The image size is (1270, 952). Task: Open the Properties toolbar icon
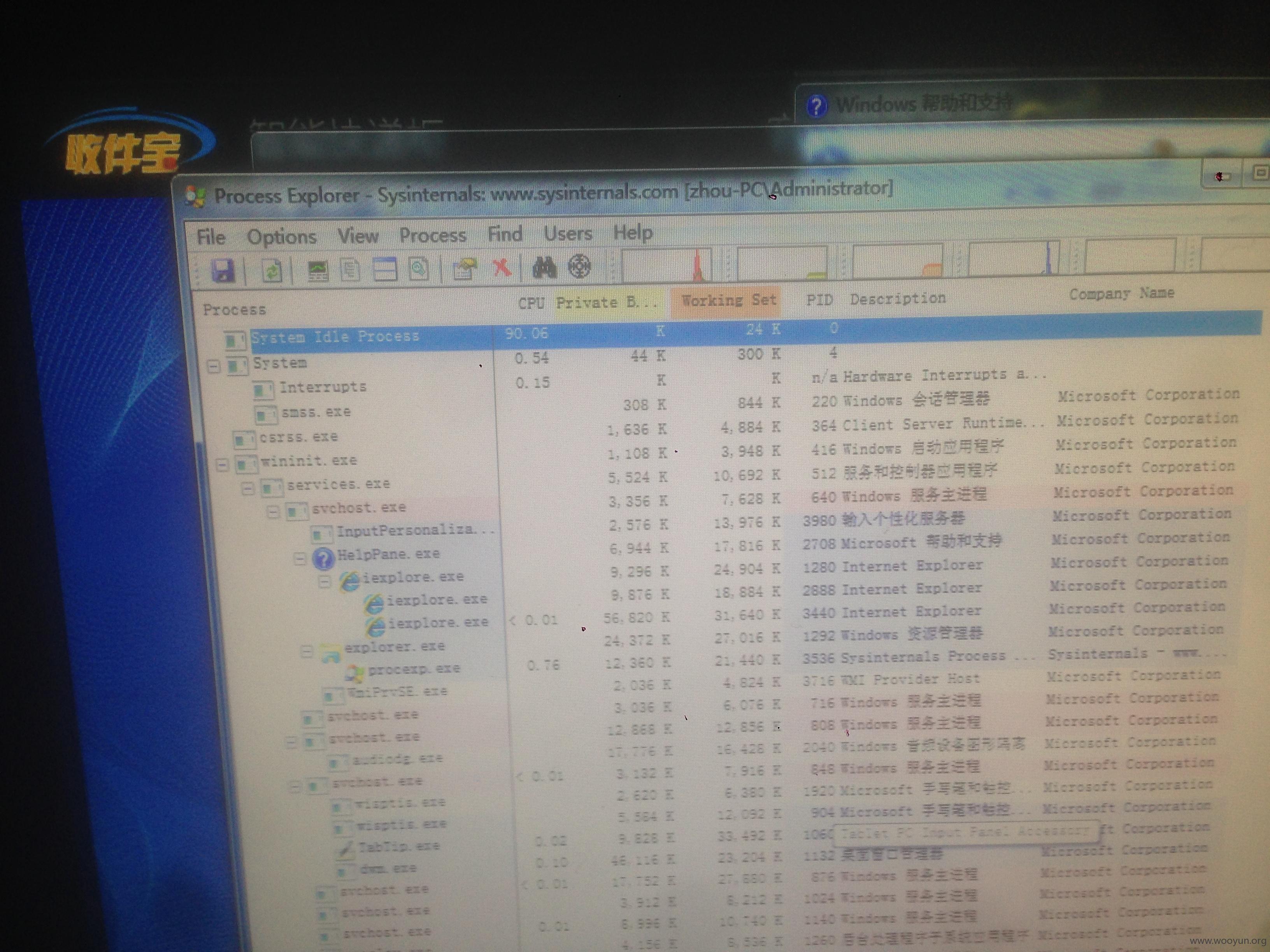465,268
